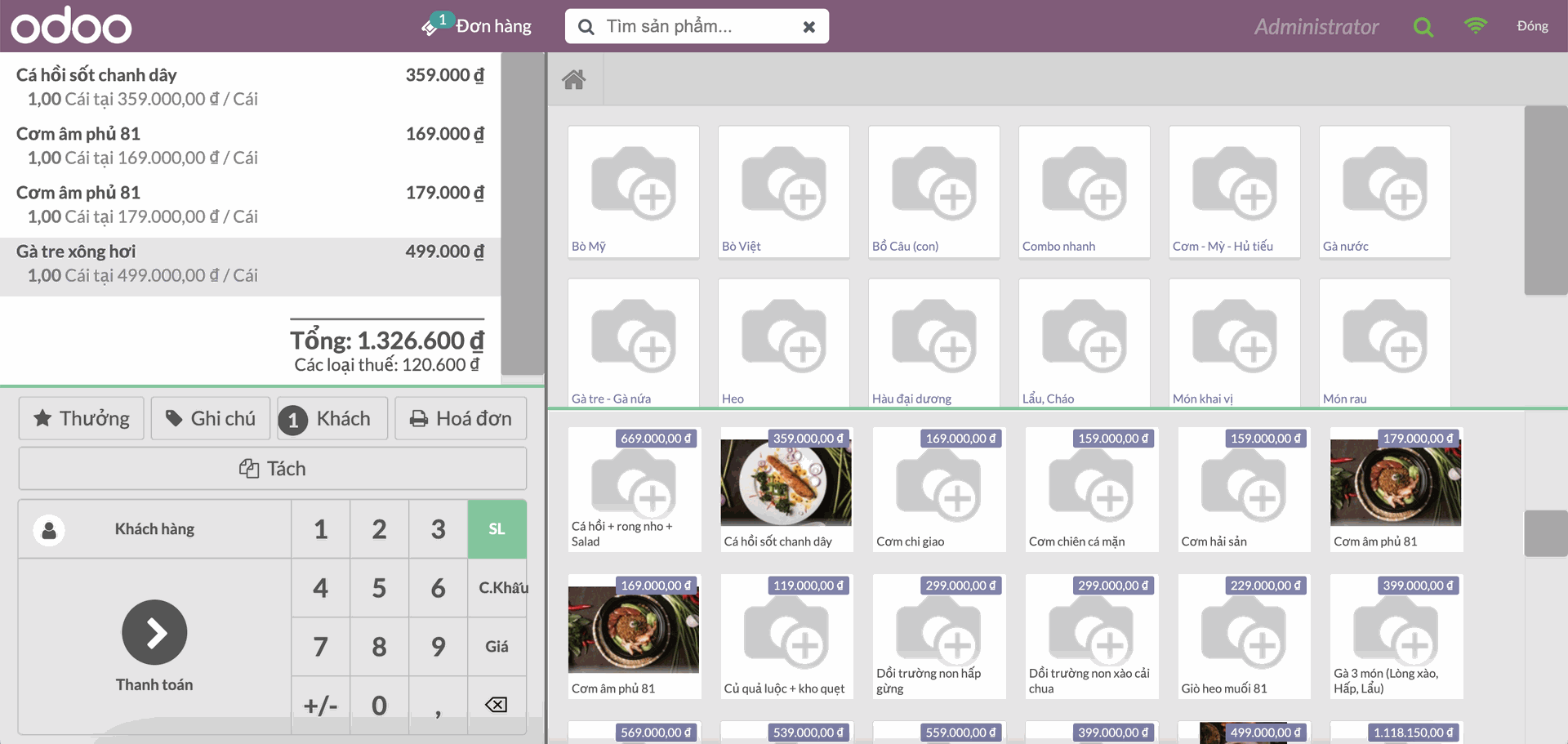Open the Bò Việt category
The image size is (1568, 744).
pos(784,192)
